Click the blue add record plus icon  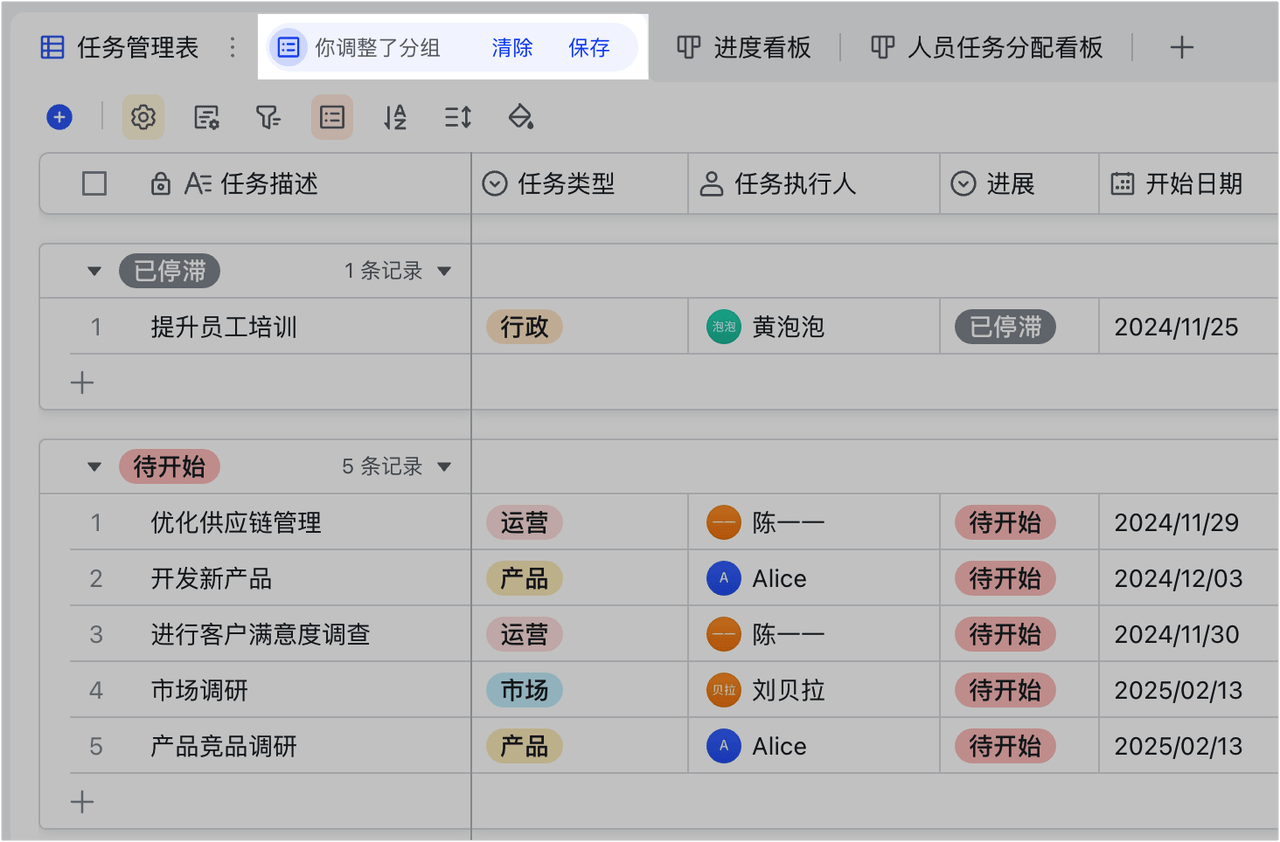click(x=60, y=117)
